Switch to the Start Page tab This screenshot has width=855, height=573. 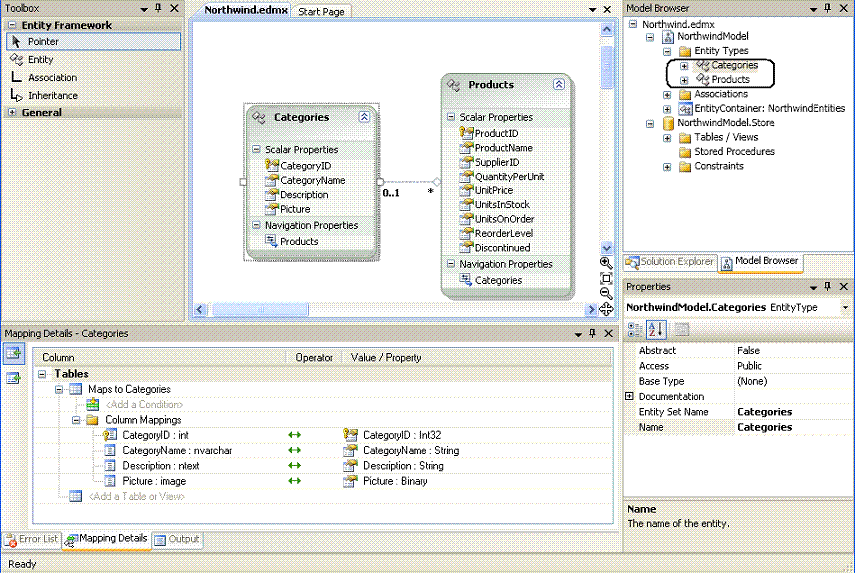click(x=321, y=12)
